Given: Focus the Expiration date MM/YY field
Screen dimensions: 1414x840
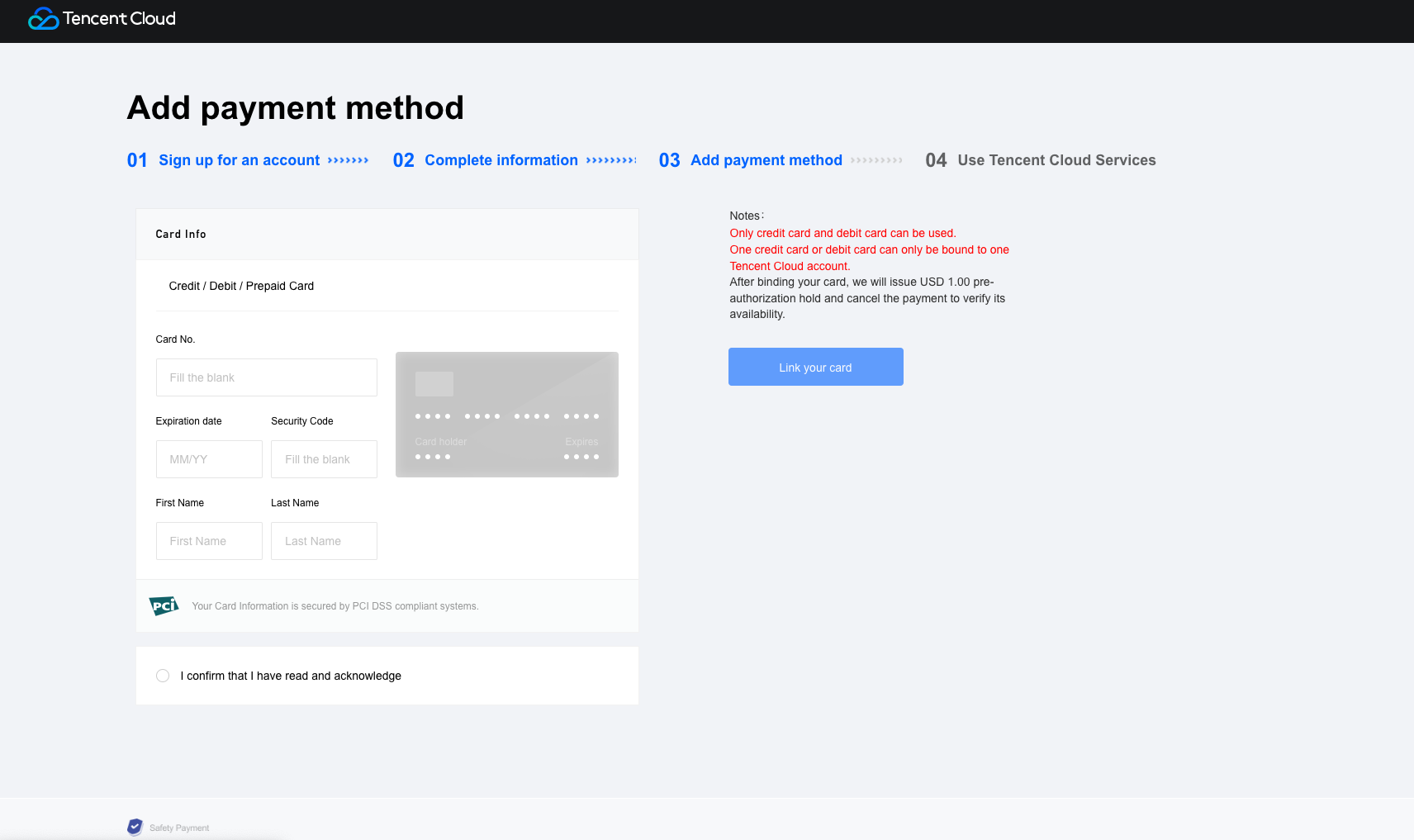Looking at the screenshot, I should pos(209,459).
